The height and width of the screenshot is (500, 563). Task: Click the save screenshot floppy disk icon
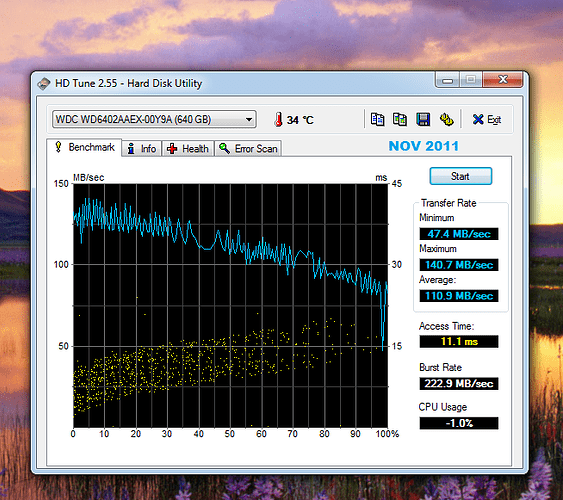click(423, 120)
